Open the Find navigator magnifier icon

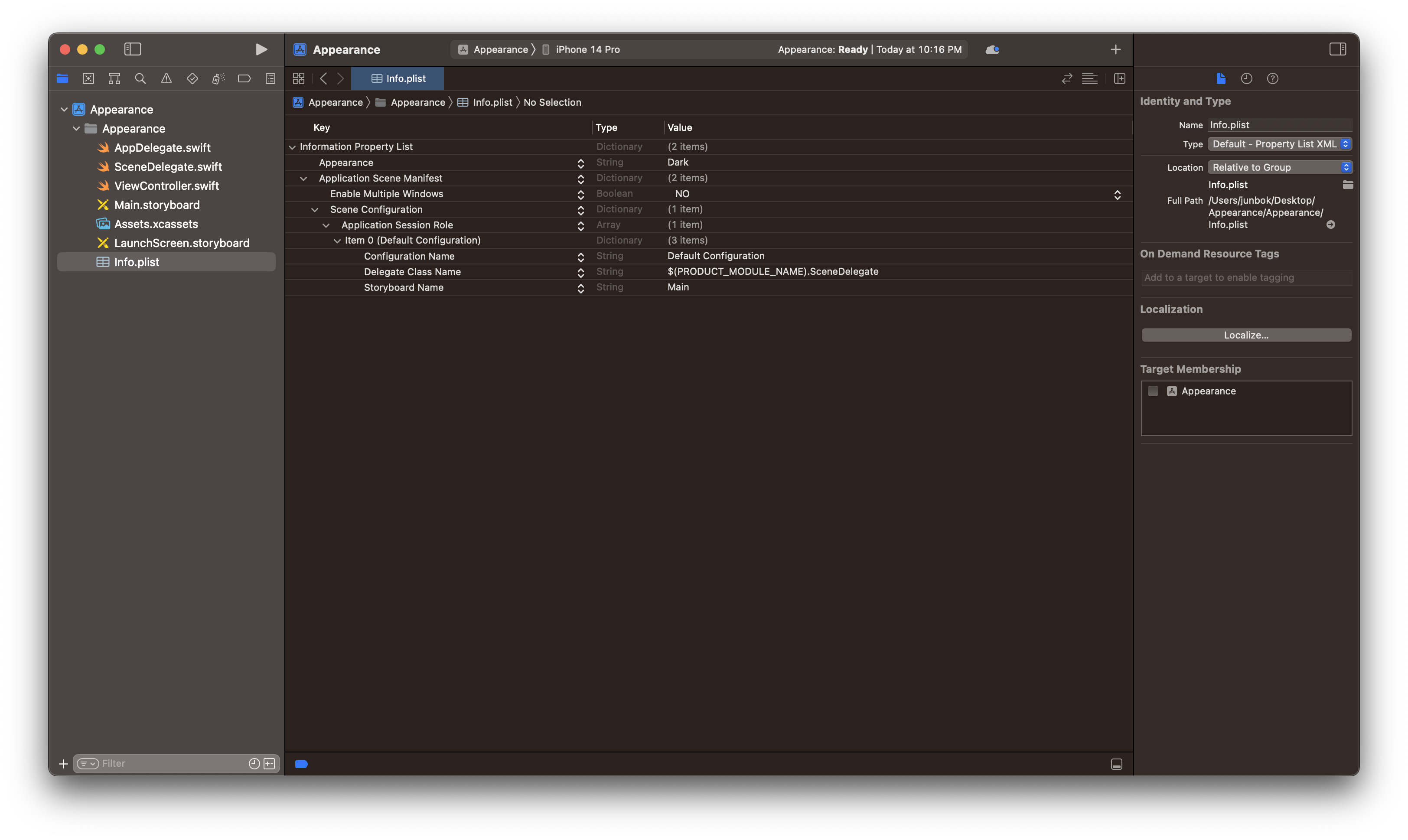click(x=140, y=79)
